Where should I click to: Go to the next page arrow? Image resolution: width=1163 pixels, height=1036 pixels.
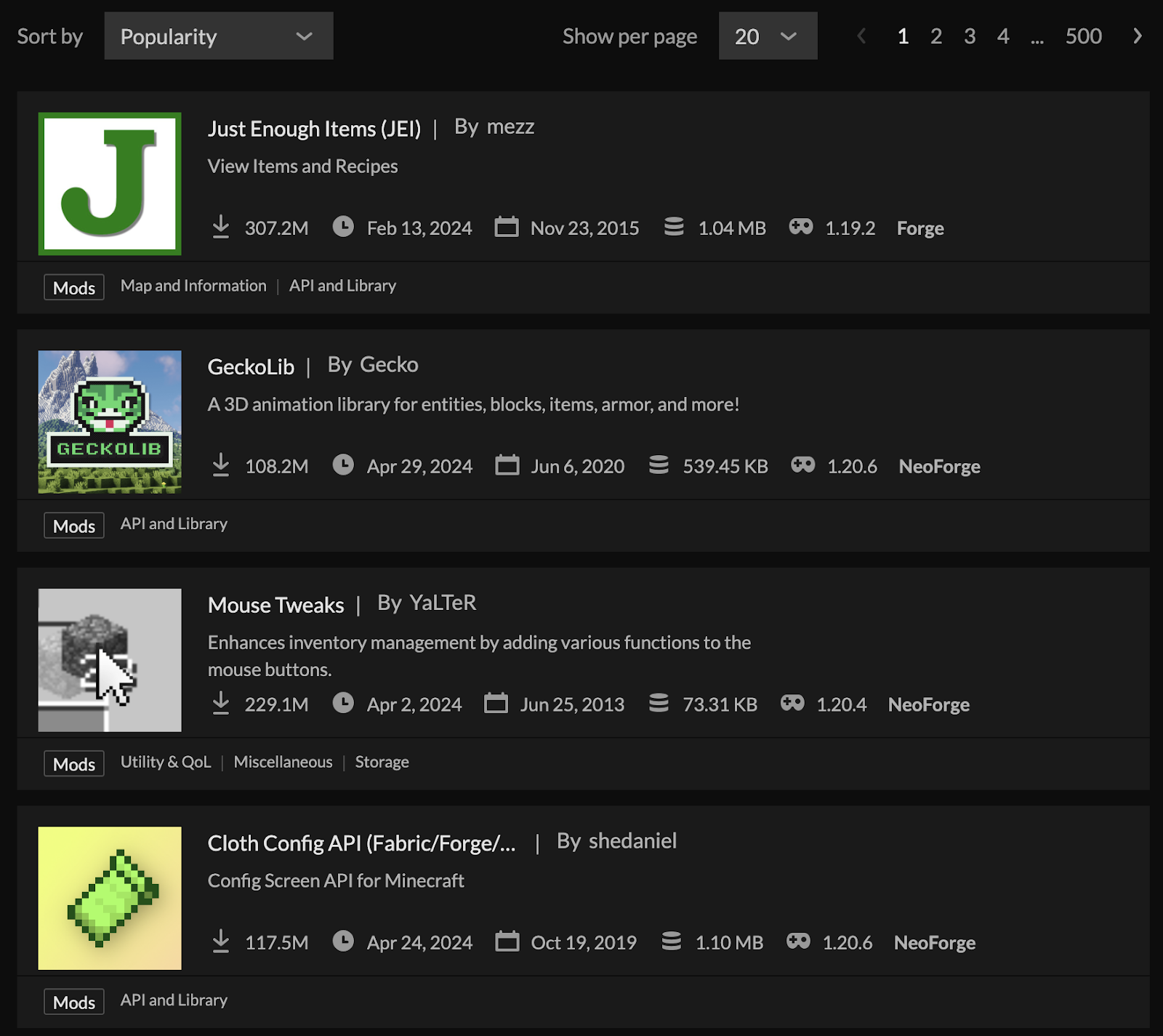pos(1138,36)
